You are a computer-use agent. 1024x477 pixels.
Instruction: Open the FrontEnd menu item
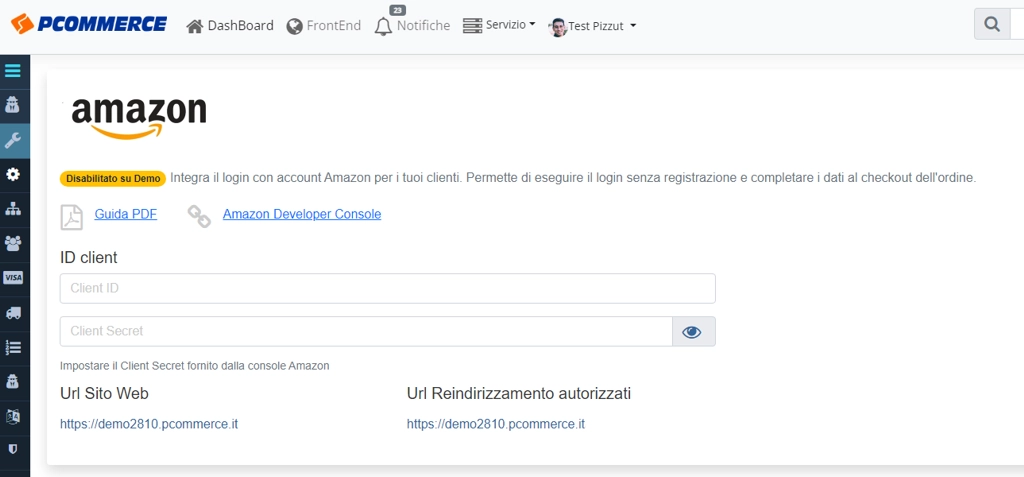[323, 25]
